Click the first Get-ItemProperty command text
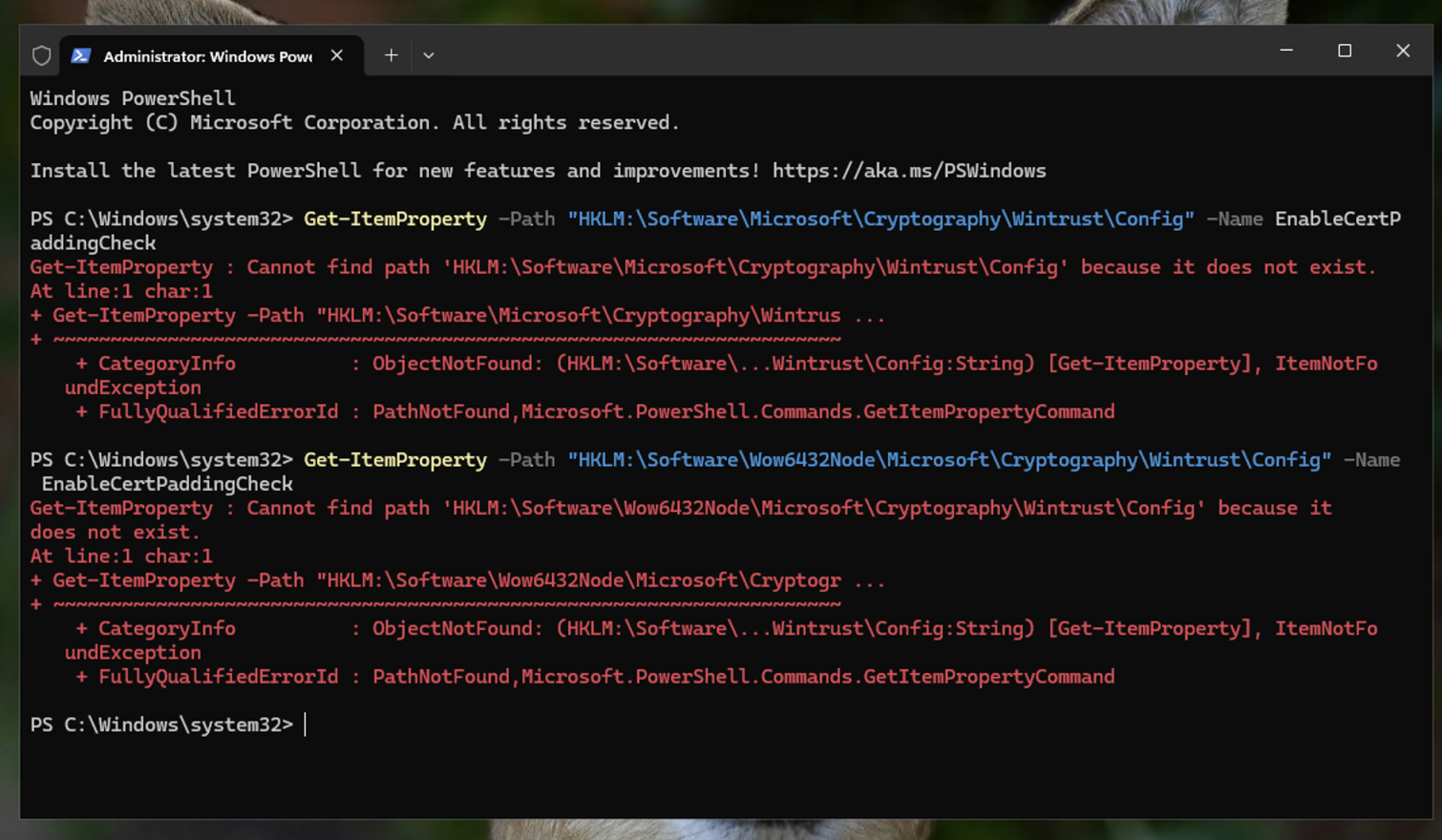Screen dimensions: 1442x840 coord(395,220)
